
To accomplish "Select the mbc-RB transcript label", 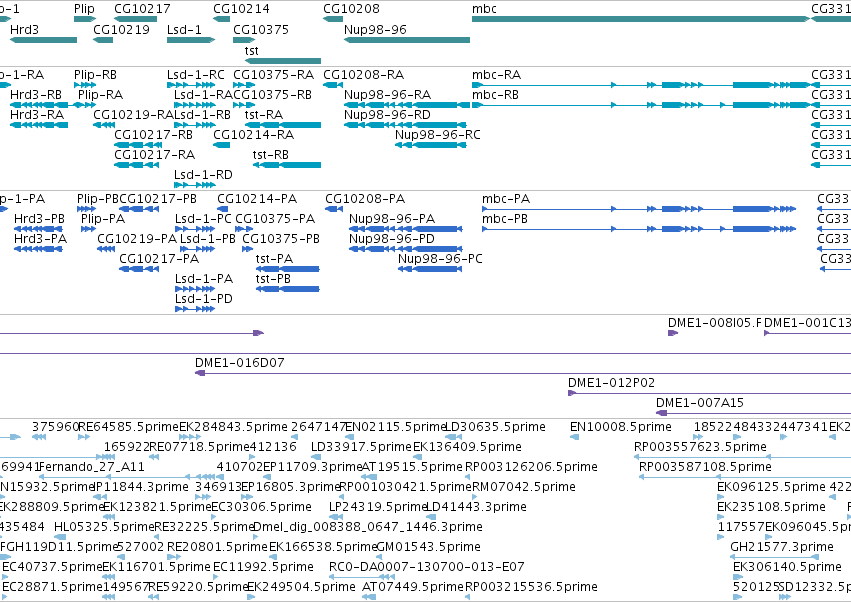I will click(x=495, y=94).
